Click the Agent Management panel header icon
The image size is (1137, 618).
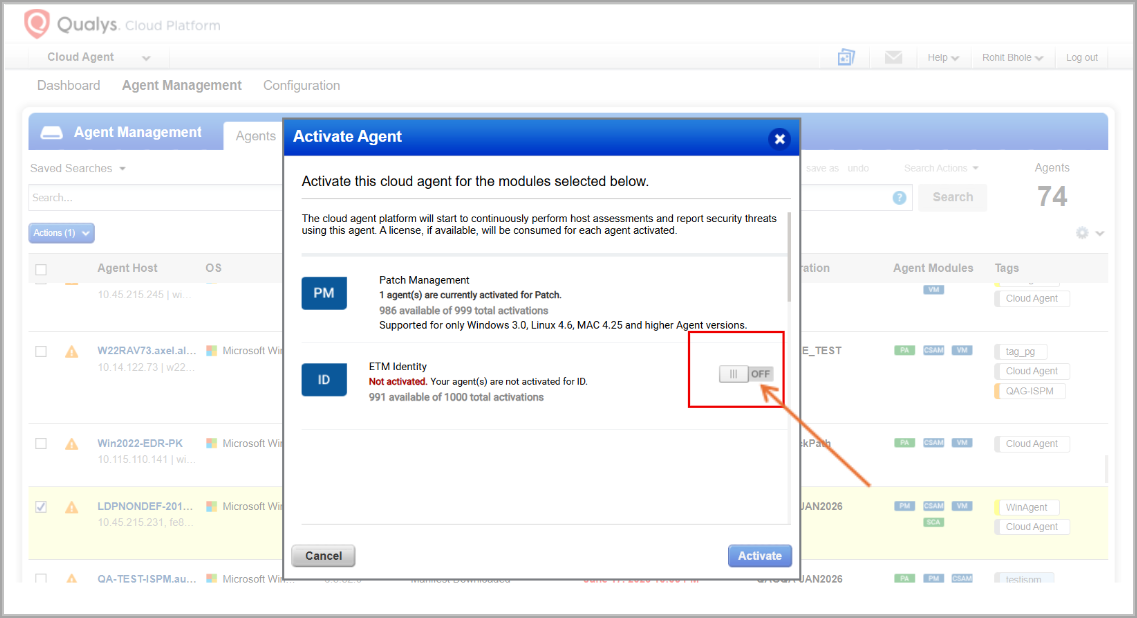tap(51, 133)
